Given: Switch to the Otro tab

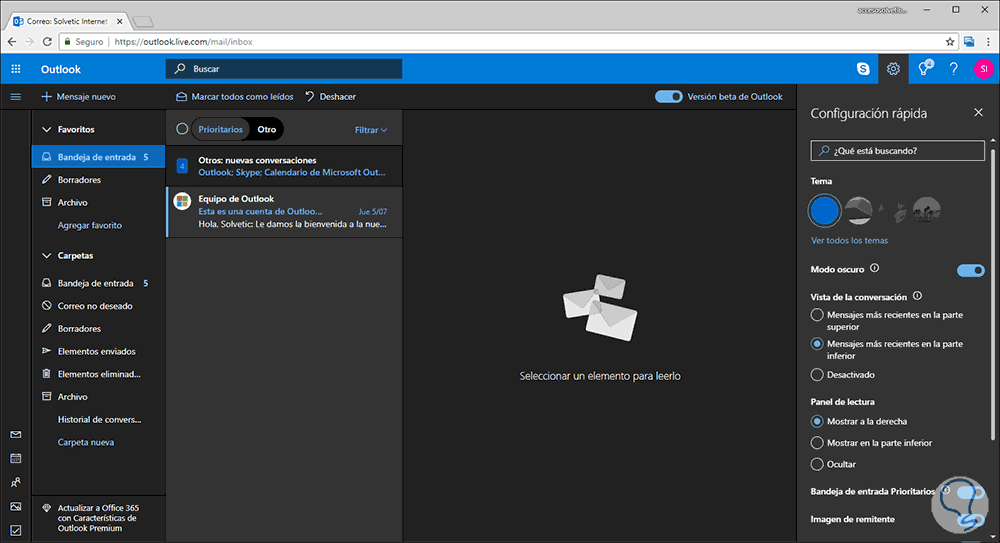Looking at the screenshot, I should coord(267,130).
